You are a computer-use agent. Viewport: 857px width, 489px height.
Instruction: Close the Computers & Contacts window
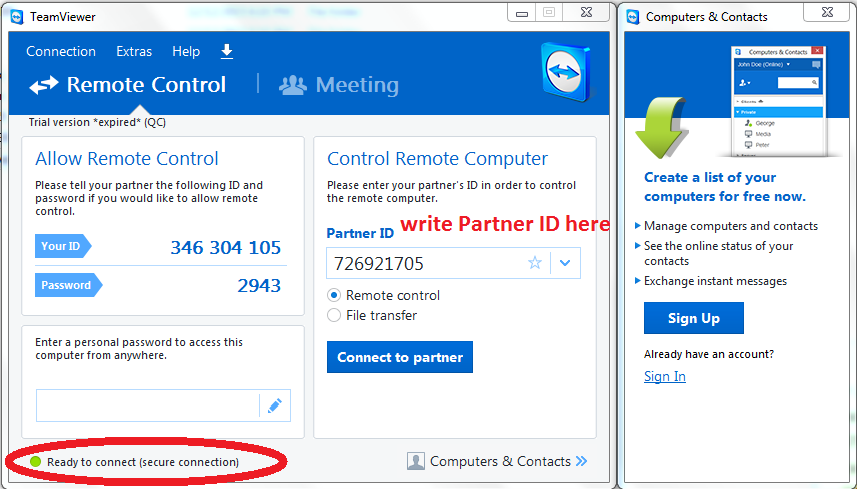click(827, 13)
